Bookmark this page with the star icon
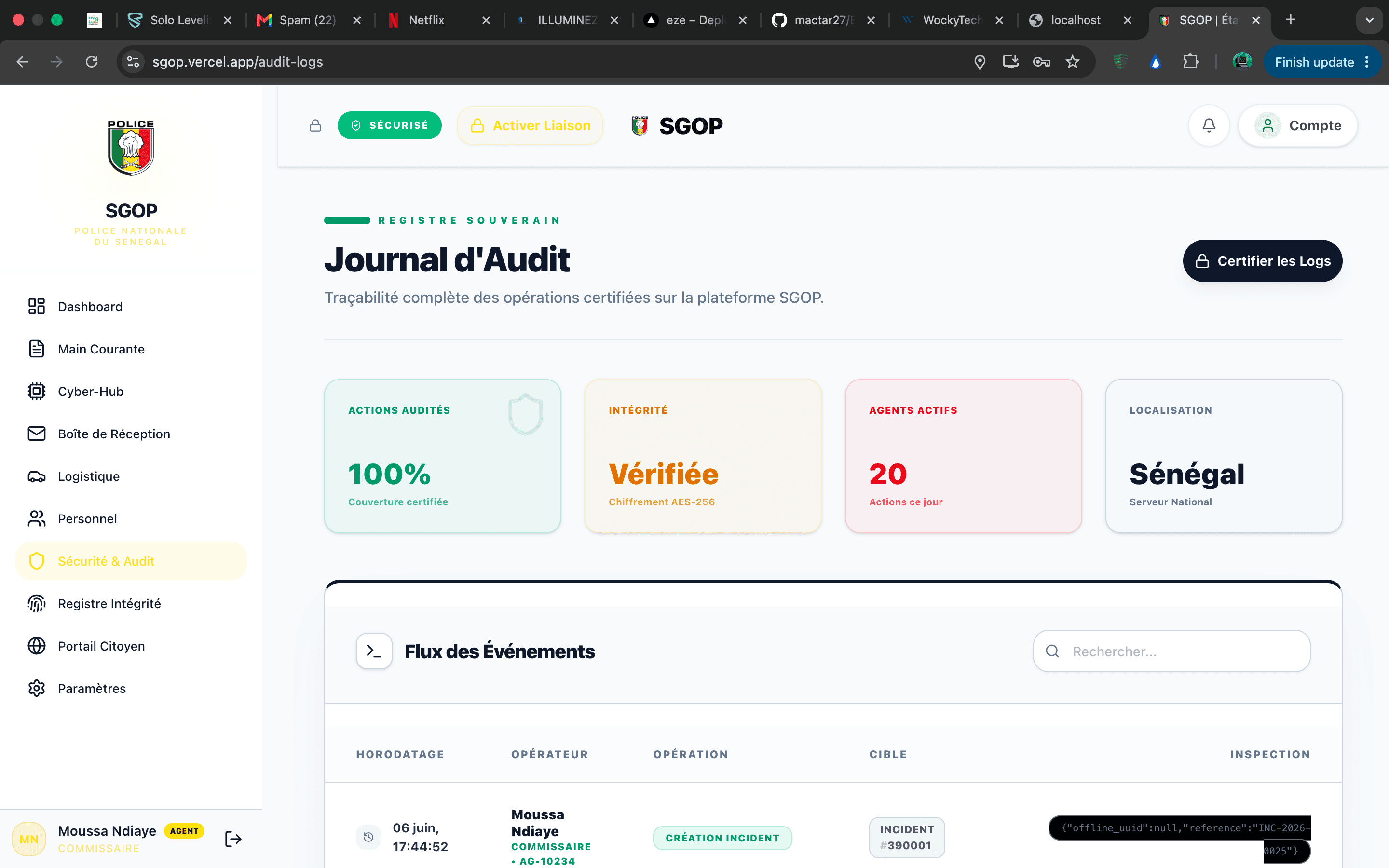Screen dimensions: 1389x868 [1072, 61]
